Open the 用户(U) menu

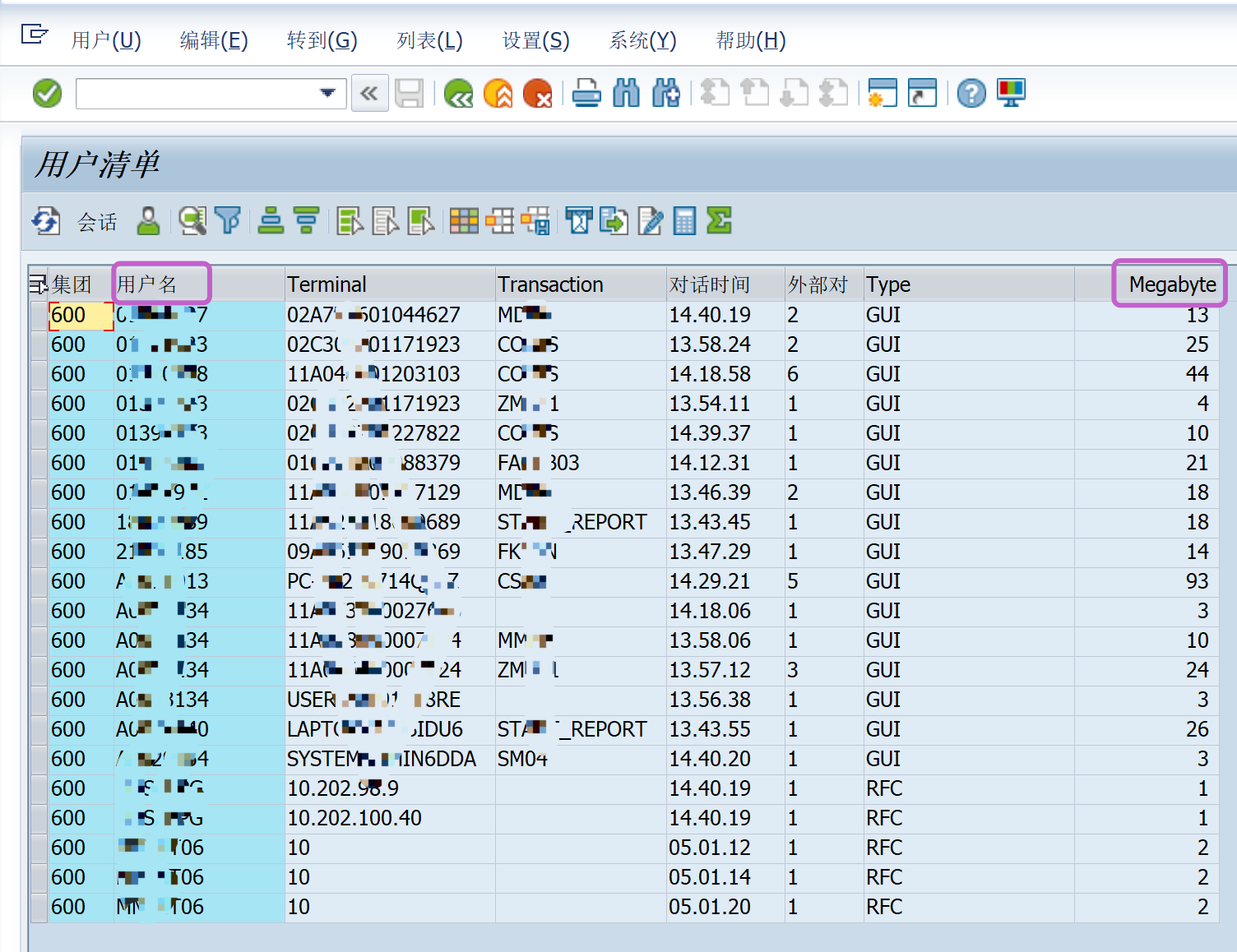[106, 40]
